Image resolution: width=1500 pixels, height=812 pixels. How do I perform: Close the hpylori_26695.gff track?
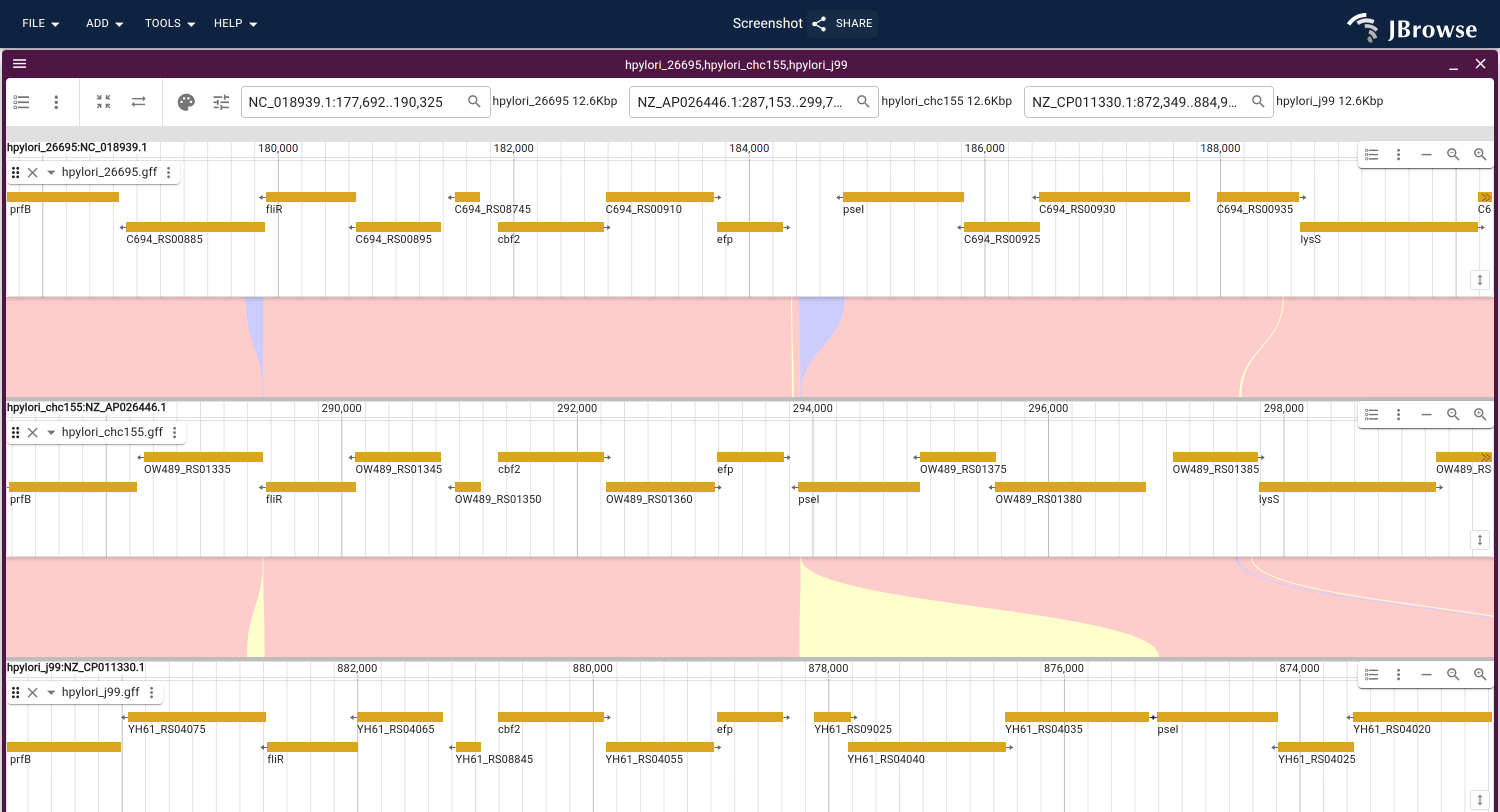tap(32, 172)
